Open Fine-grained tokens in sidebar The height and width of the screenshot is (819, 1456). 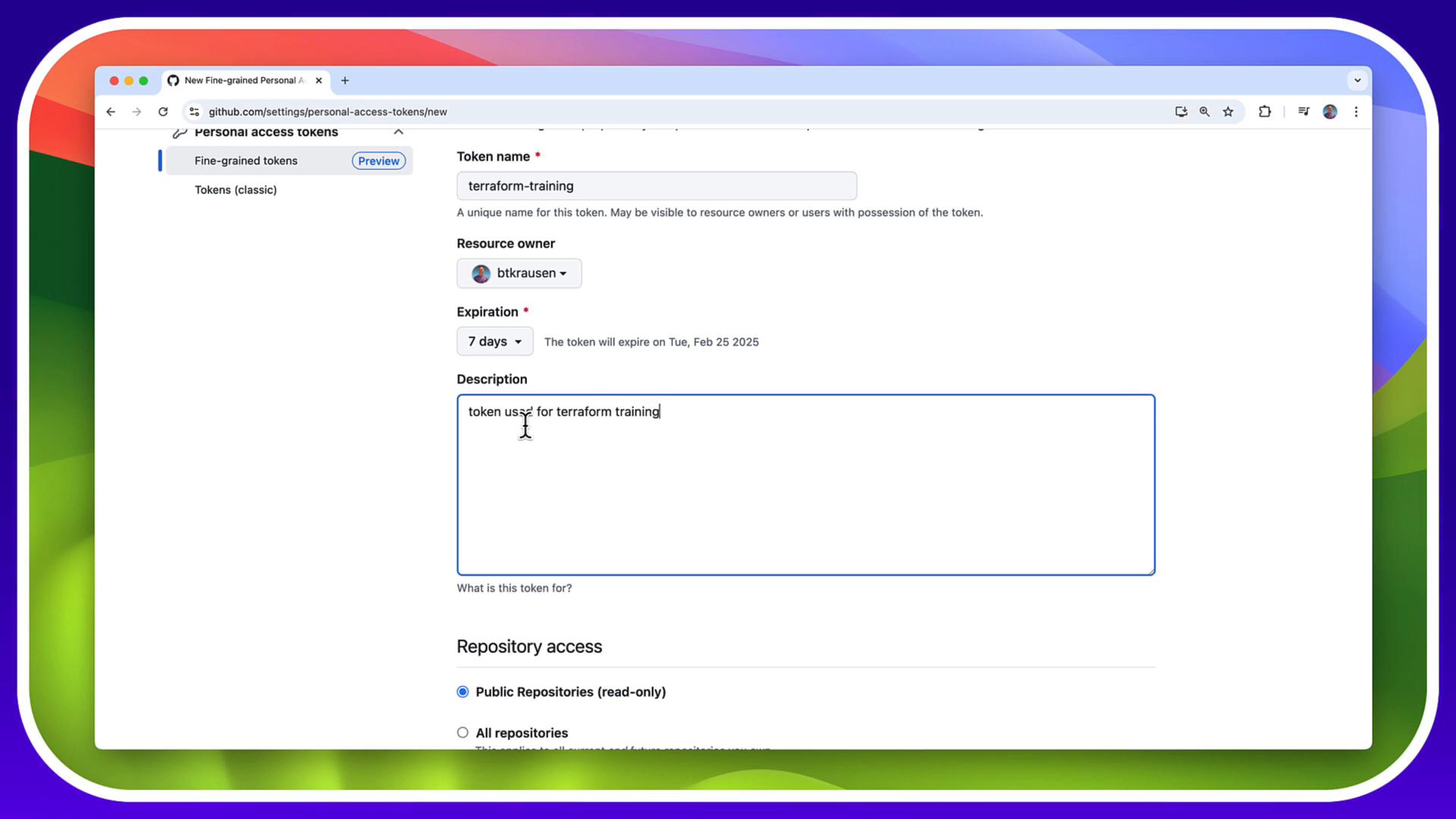(x=246, y=161)
